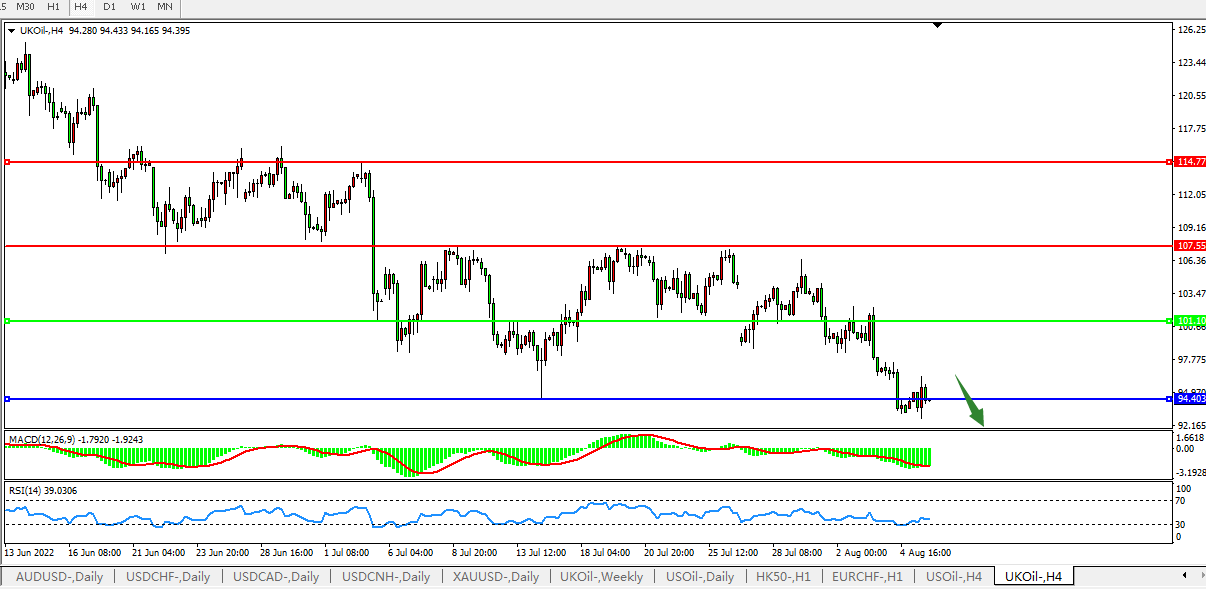Click the chart shift triangle marker at top
The width and height of the screenshot is (1206, 589).
click(x=937, y=24)
